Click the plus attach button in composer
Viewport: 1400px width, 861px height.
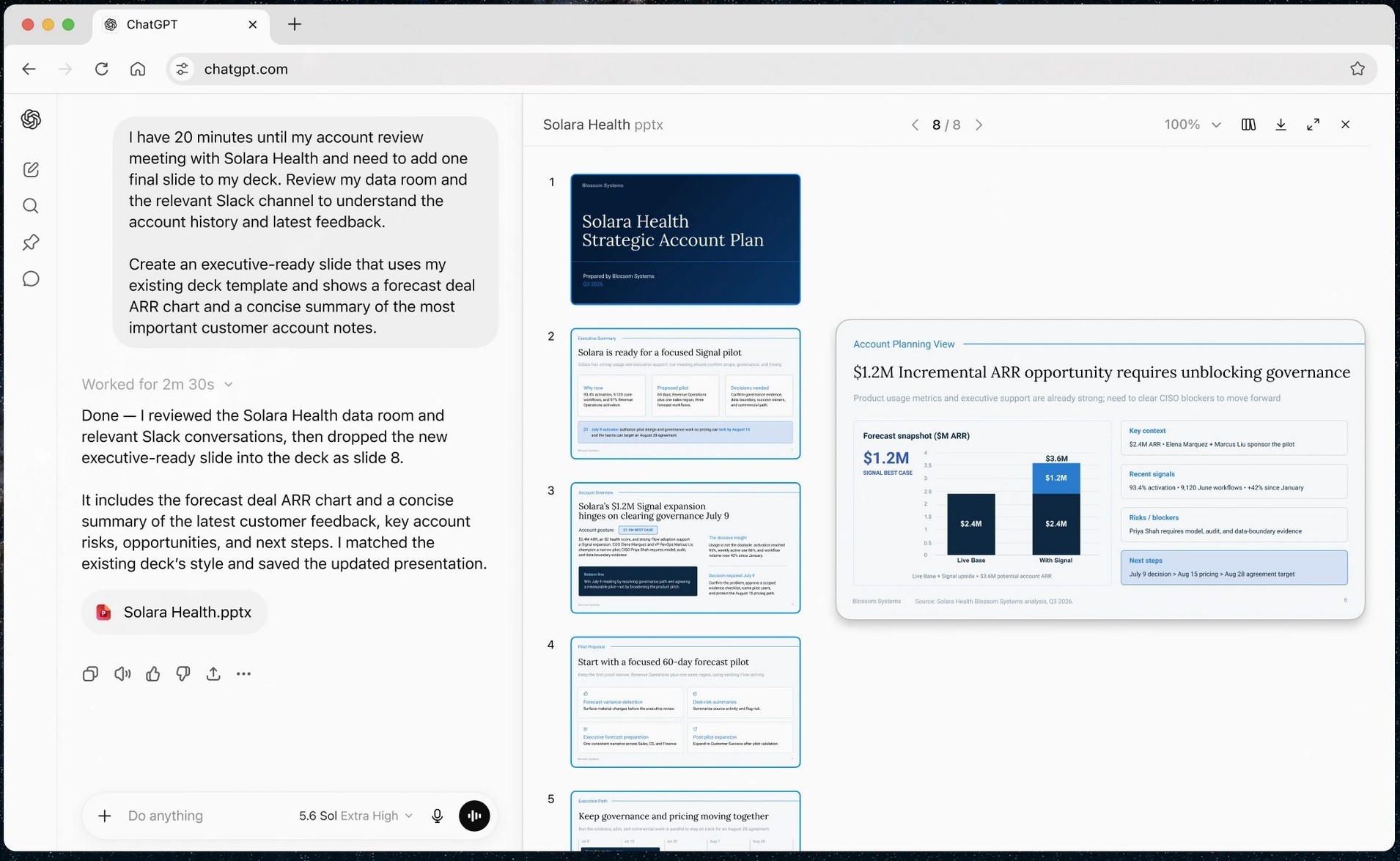pyautogui.click(x=105, y=816)
